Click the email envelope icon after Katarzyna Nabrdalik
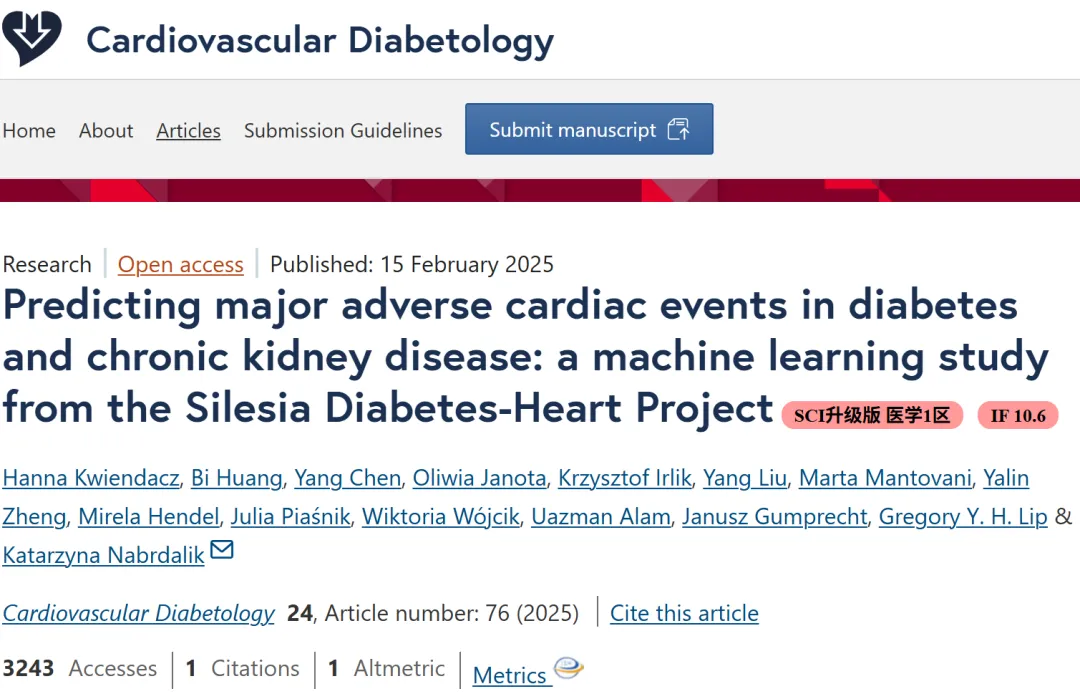The image size is (1080, 694). pos(222,549)
